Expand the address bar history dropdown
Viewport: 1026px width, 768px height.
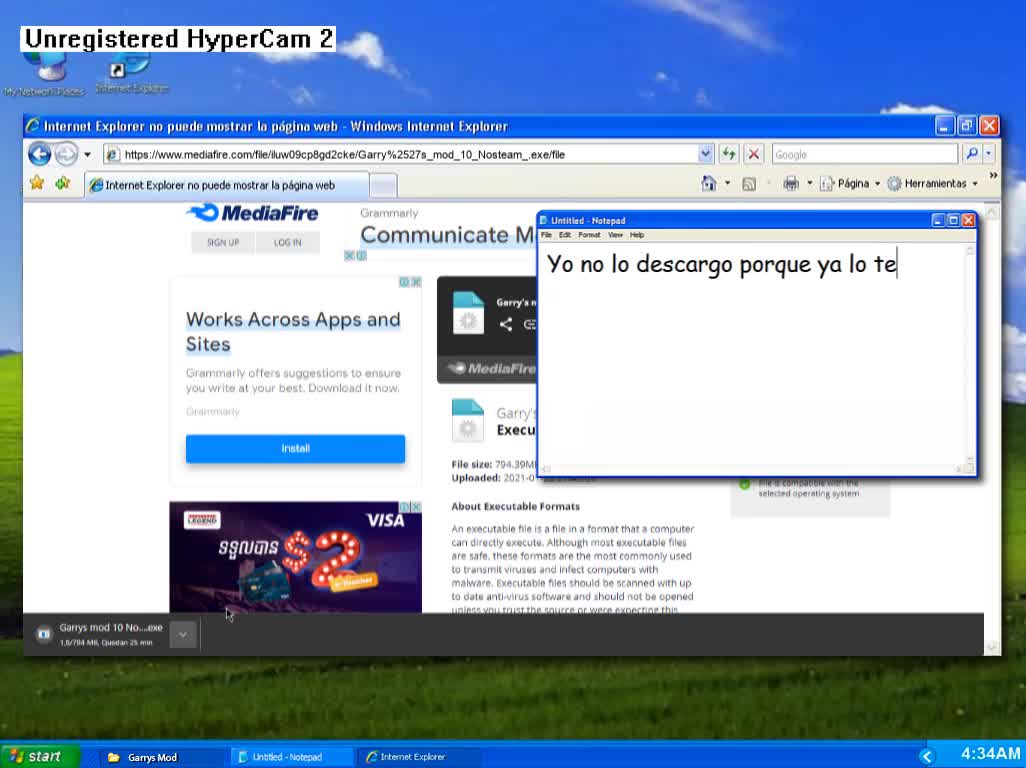click(705, 154)
